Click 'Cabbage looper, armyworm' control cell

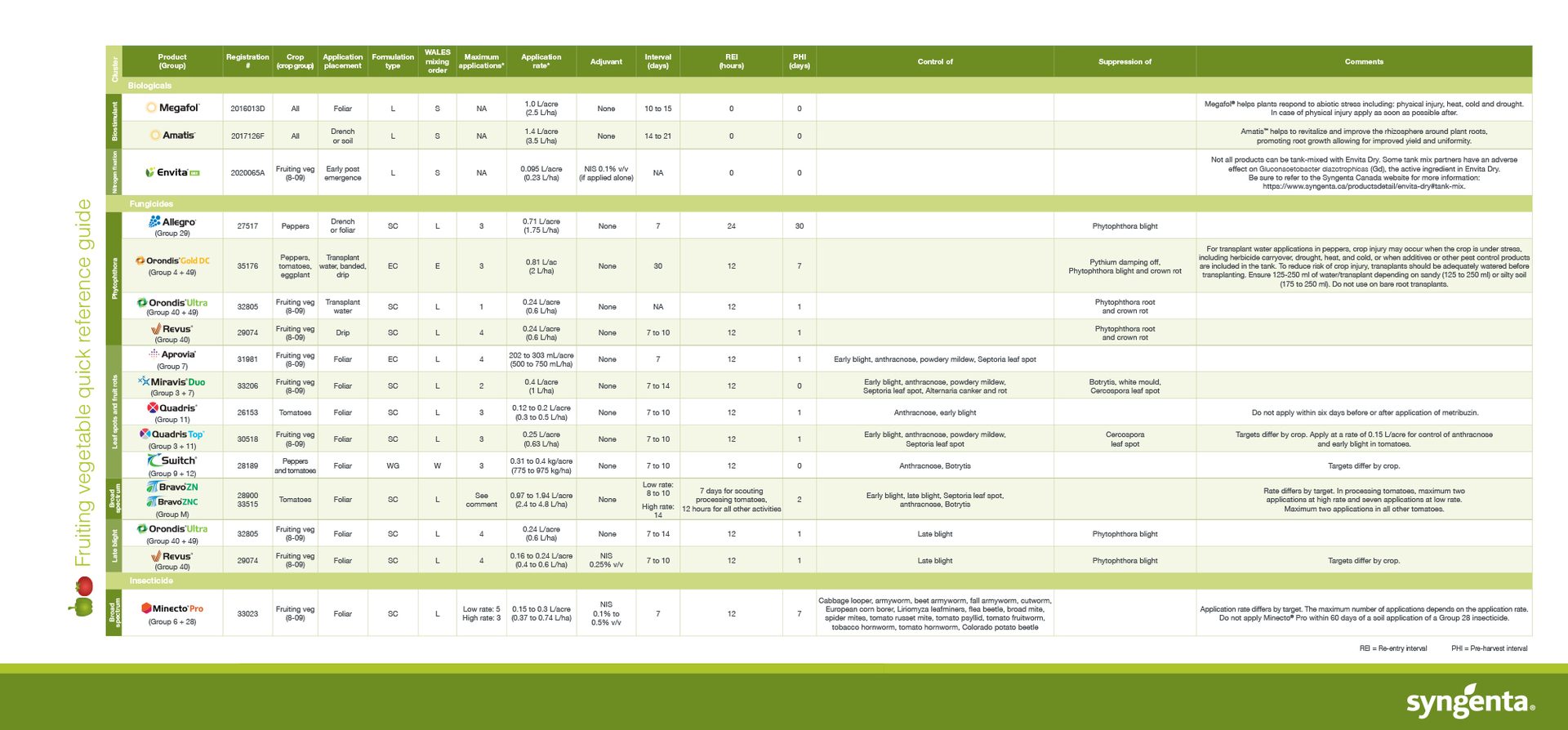(x=935, y=614)
